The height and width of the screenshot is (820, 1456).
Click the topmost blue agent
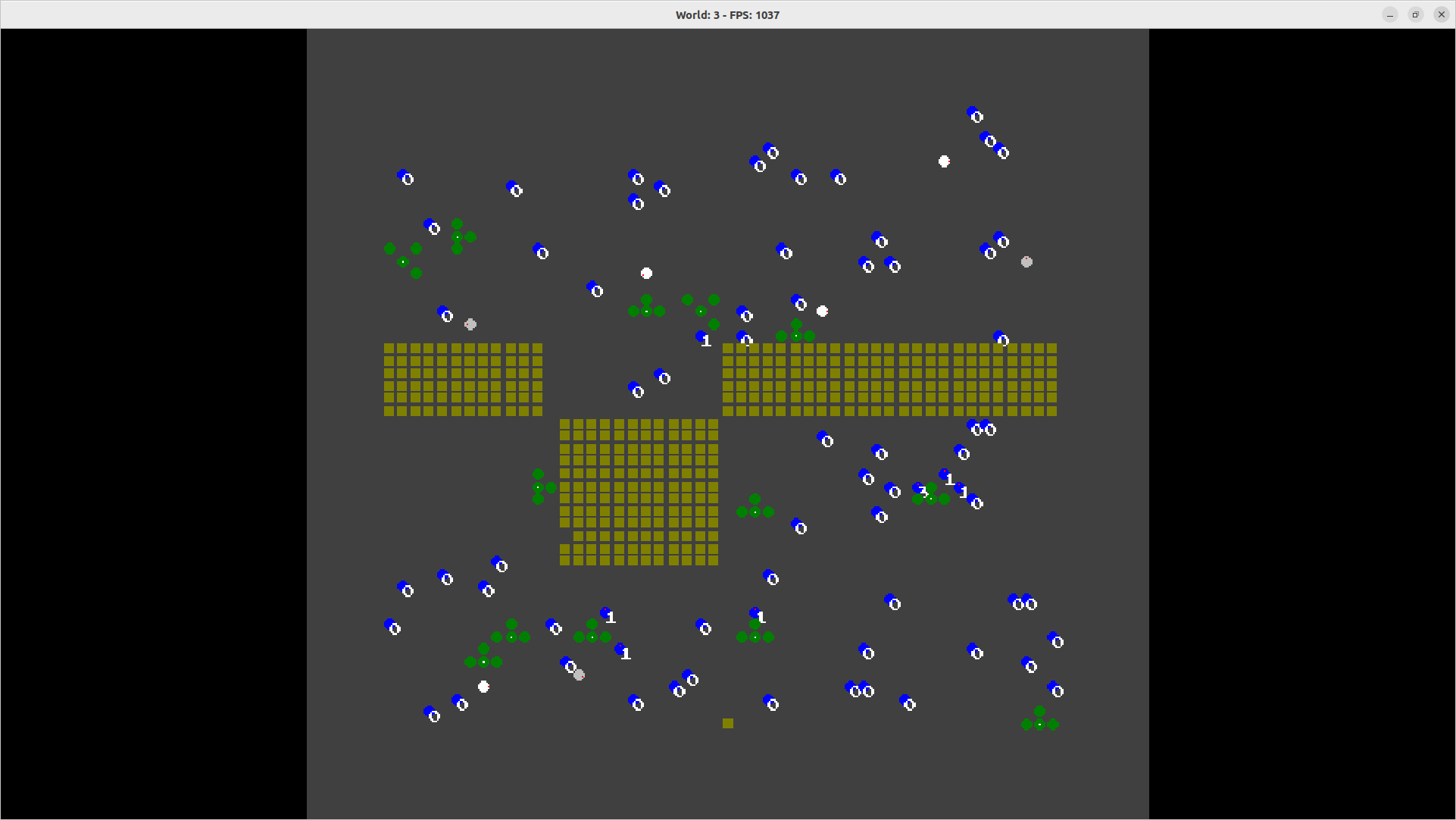click(975, 115)
